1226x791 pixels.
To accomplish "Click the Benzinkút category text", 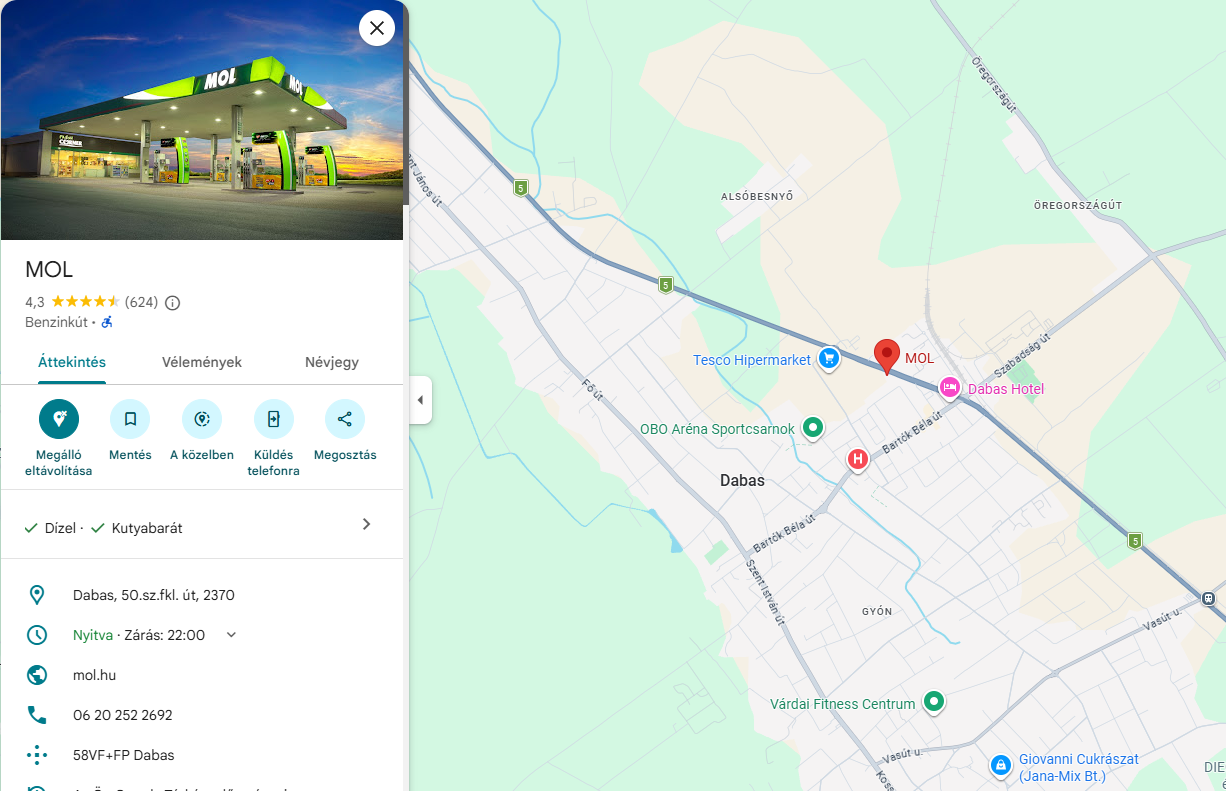I will (57, 322).
